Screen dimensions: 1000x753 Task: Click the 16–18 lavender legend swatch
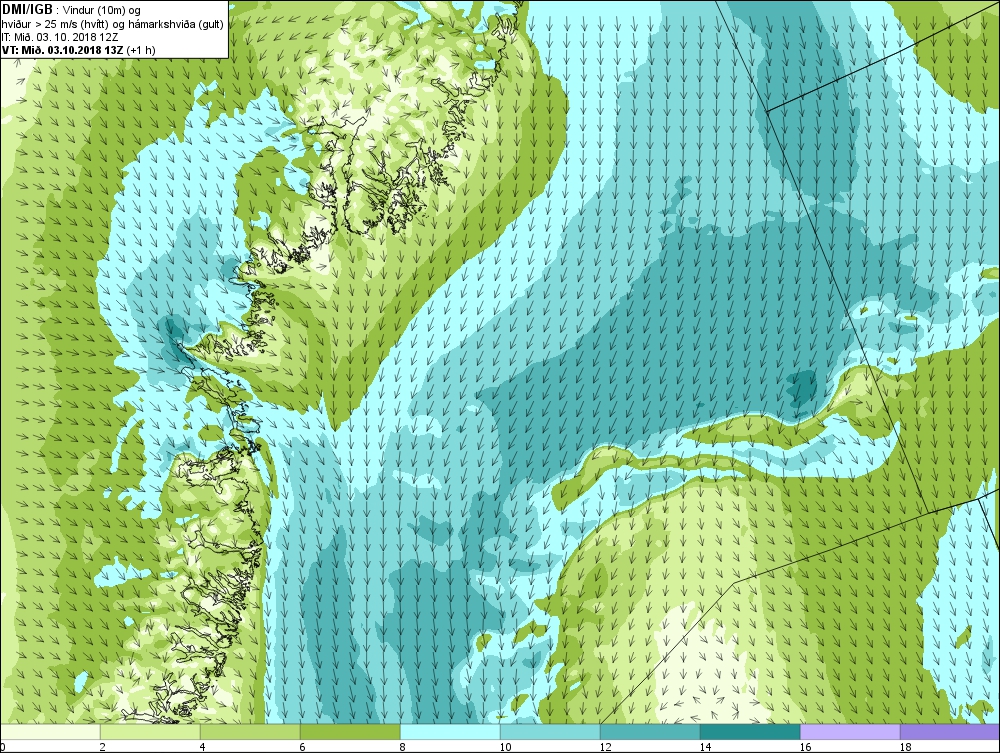[x=850, y=731]
